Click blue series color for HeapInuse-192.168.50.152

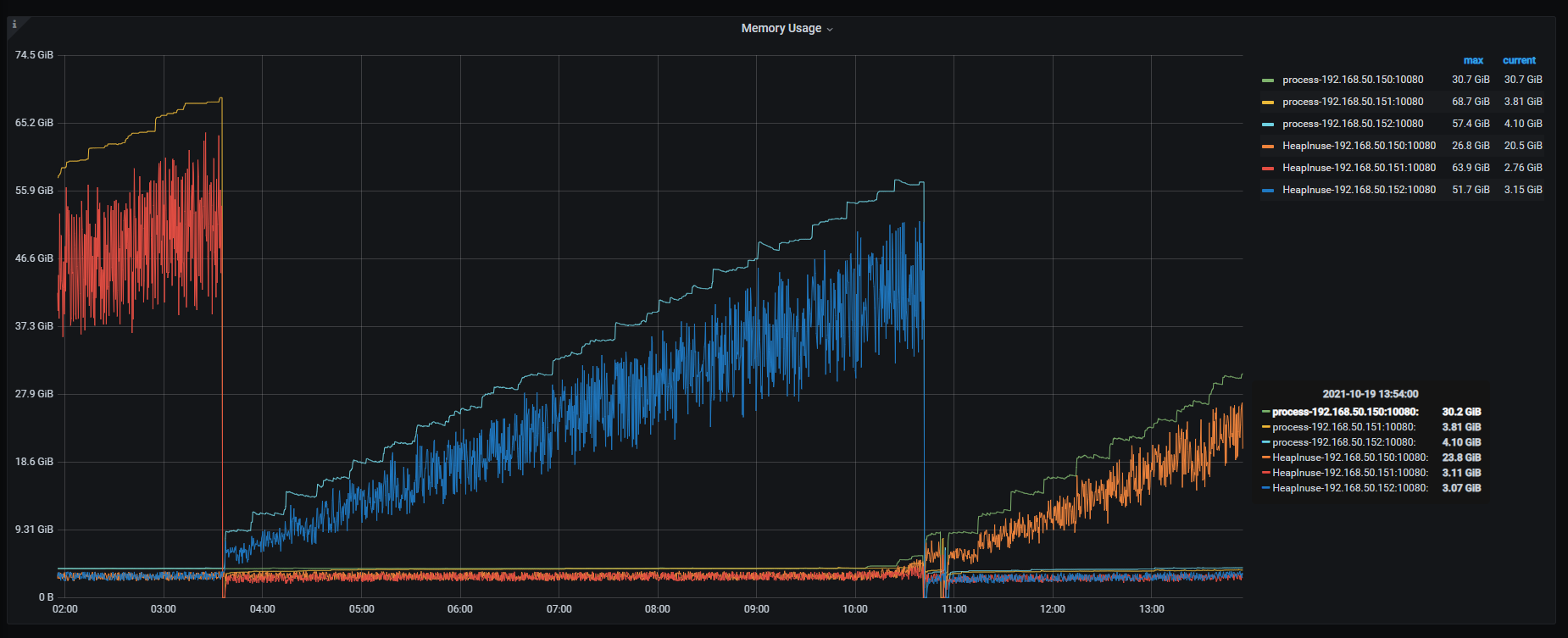tap(1268, 191)
